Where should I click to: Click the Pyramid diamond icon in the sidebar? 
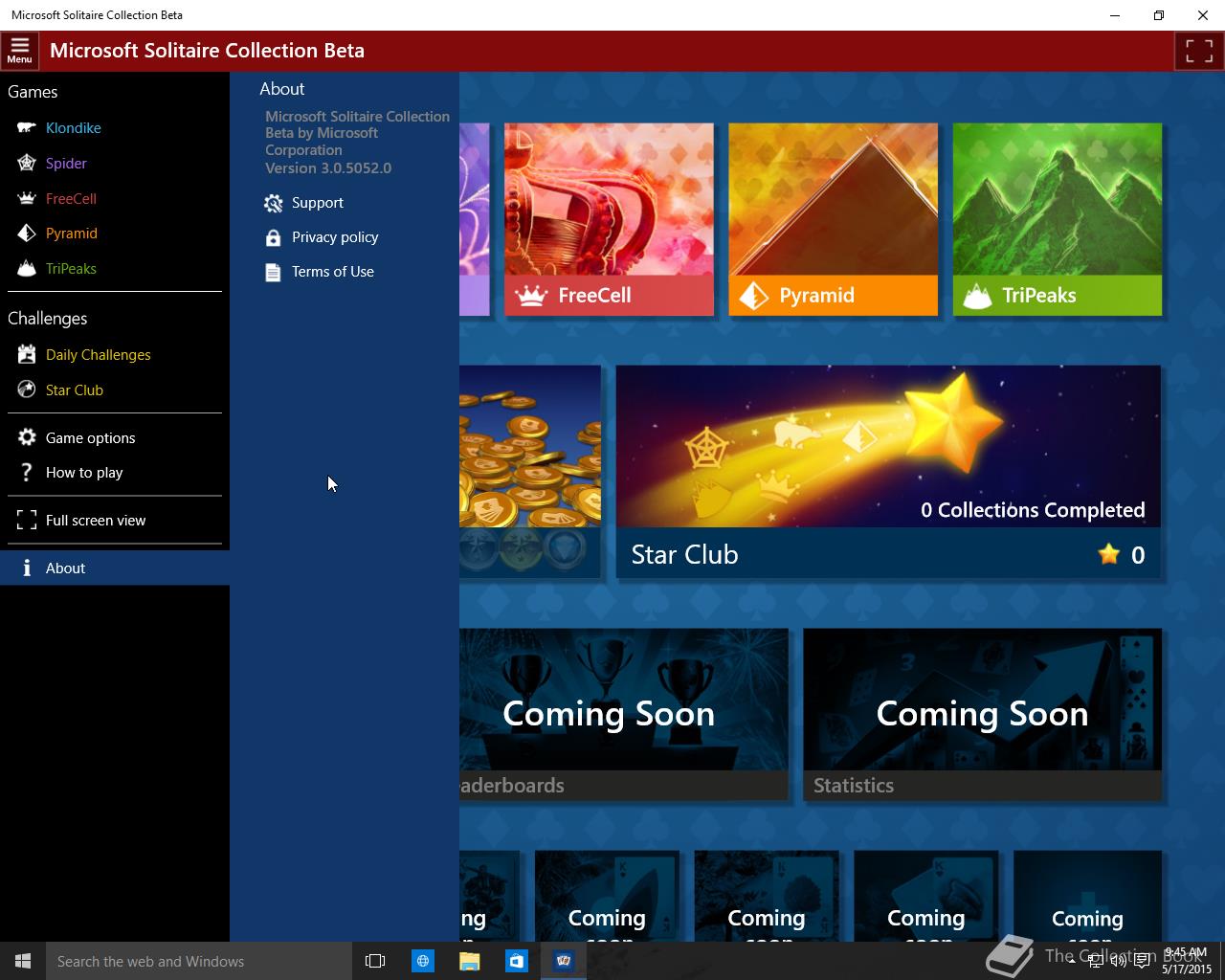(x=27, y=234)
